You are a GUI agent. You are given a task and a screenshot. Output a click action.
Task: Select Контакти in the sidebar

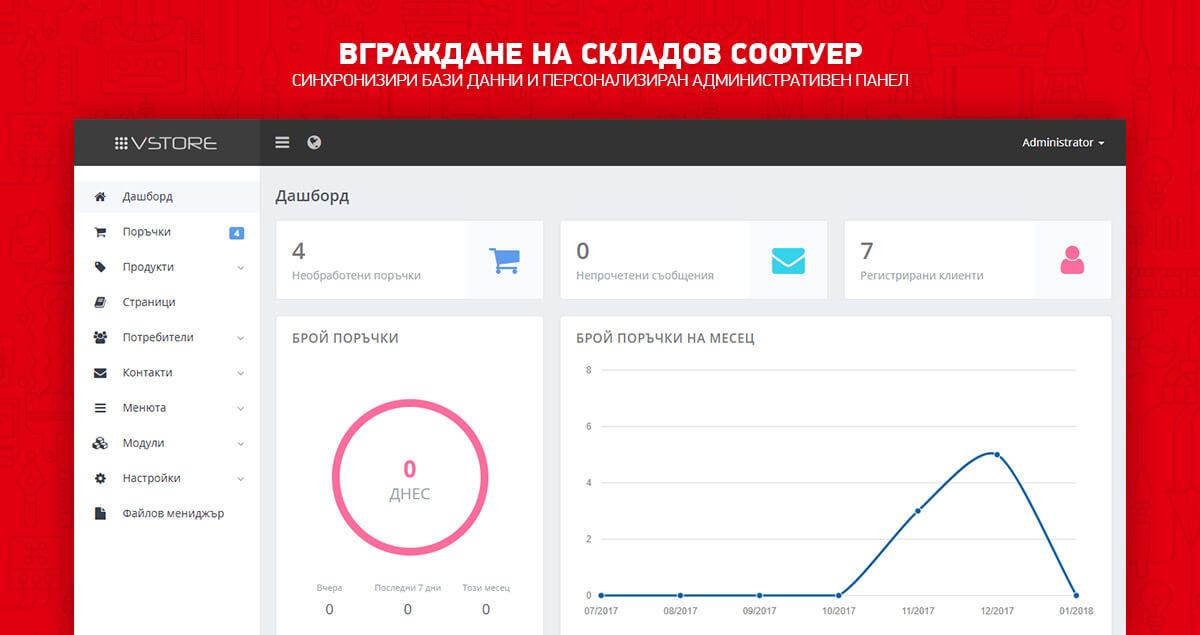[147, 373]
